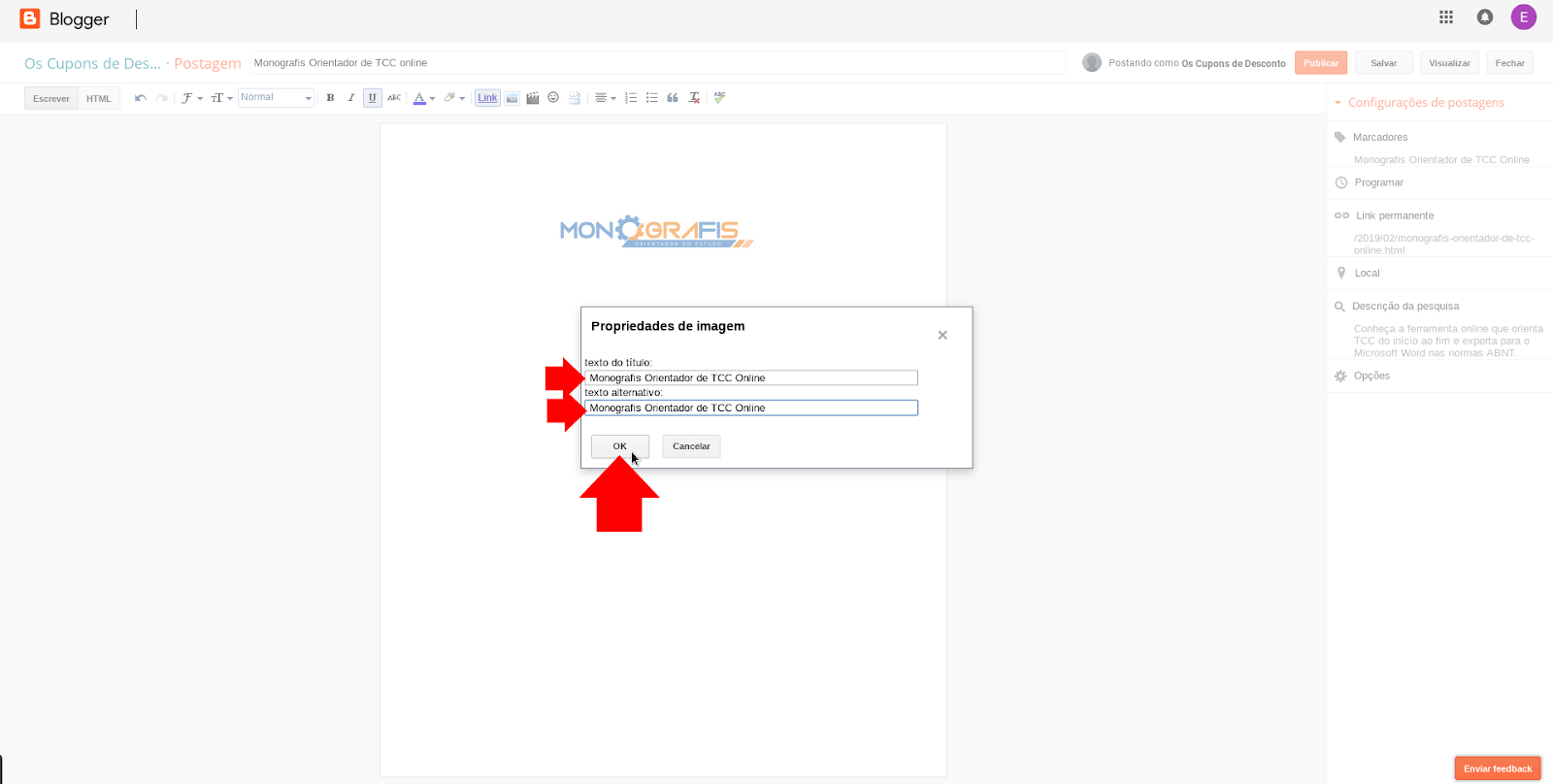Redo the last edit
The image size is (1553, 784).
[x=162, y=98]
